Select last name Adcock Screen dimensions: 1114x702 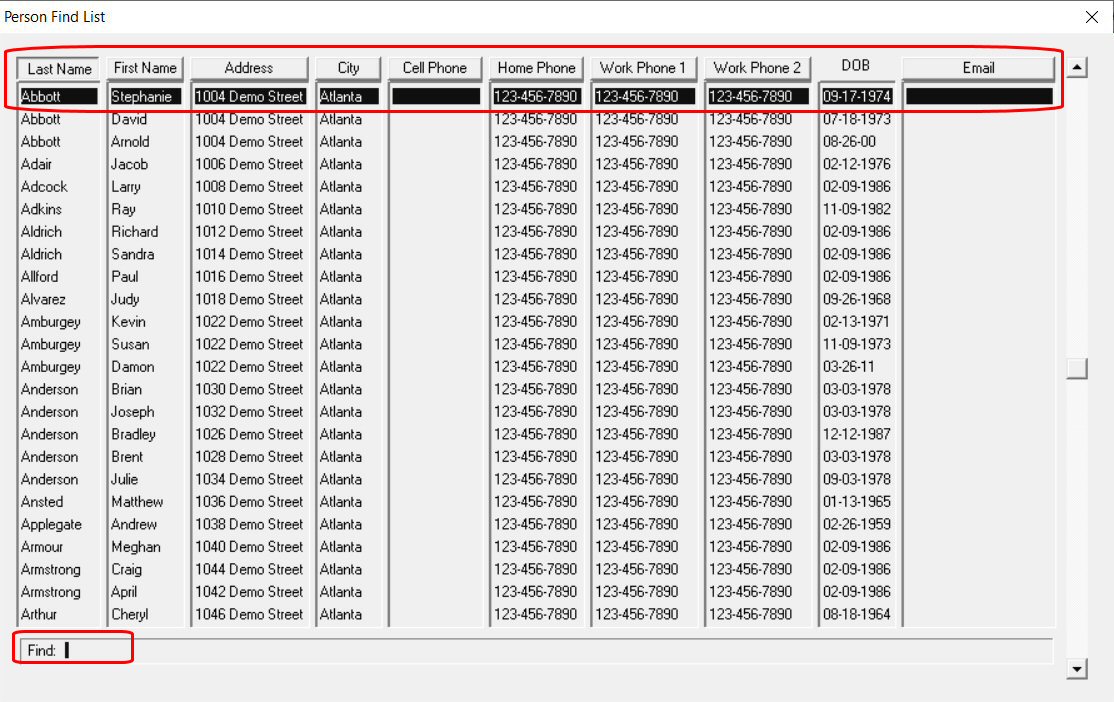coord(44,187)
